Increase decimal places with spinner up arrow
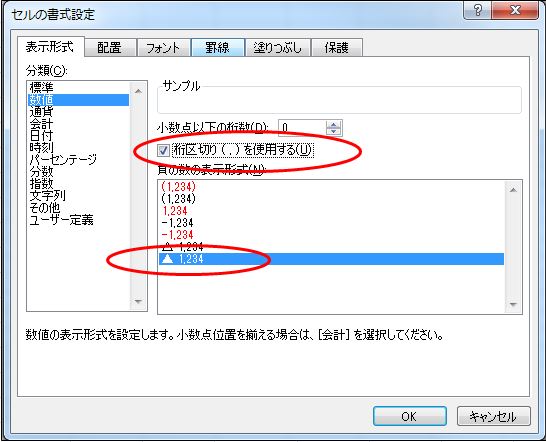This screenshot has height=442, width=546. (x=334, y=125)
